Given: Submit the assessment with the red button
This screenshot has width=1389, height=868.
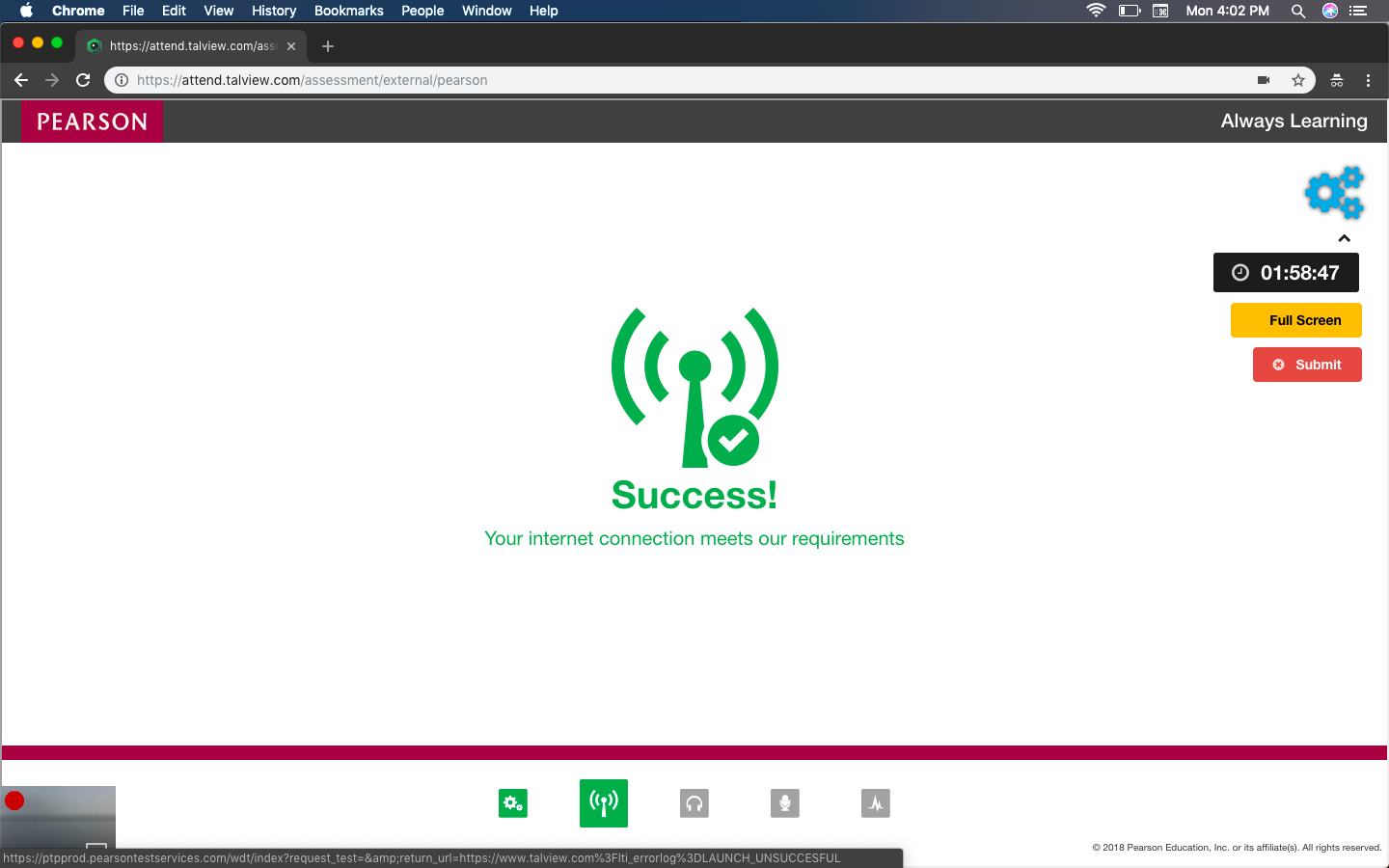Looking at the screenshot, I should [1307, 365].
